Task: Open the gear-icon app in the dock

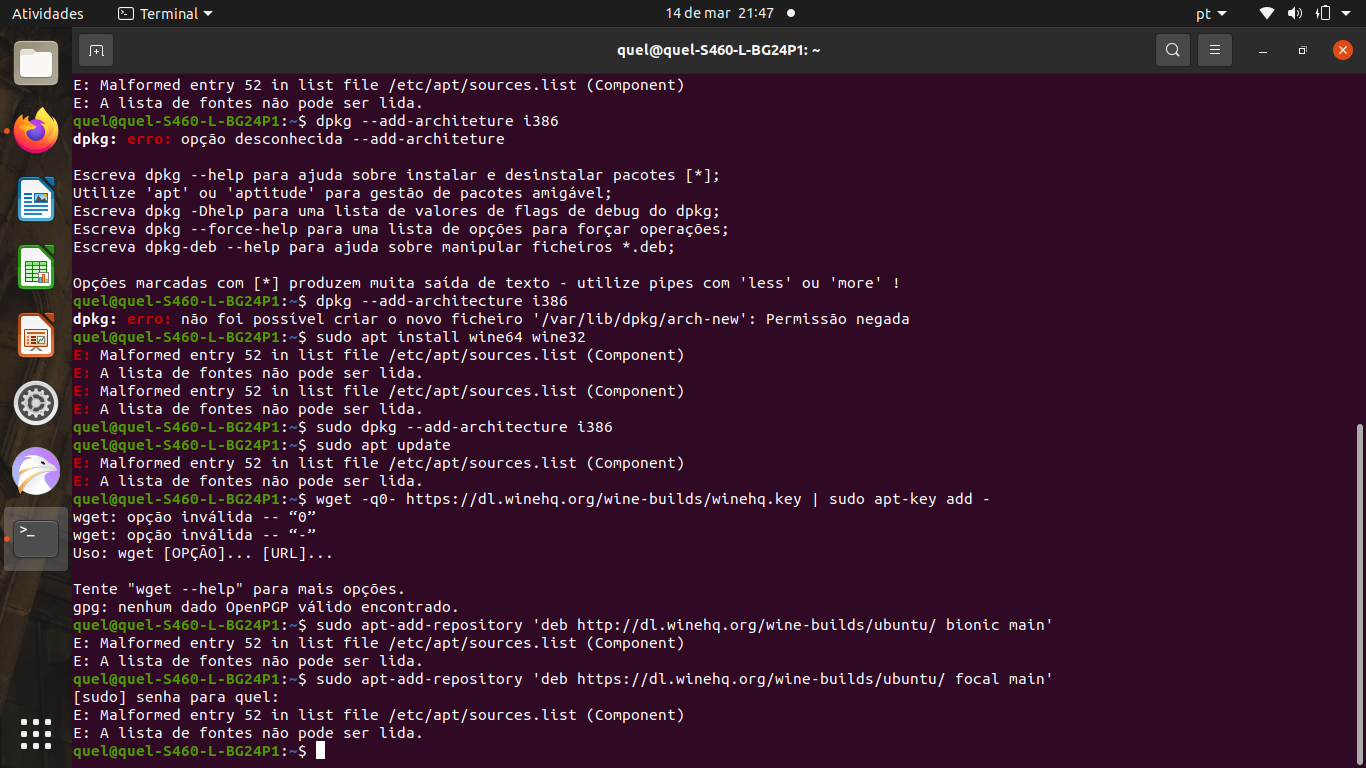Action: click(36, 403)
